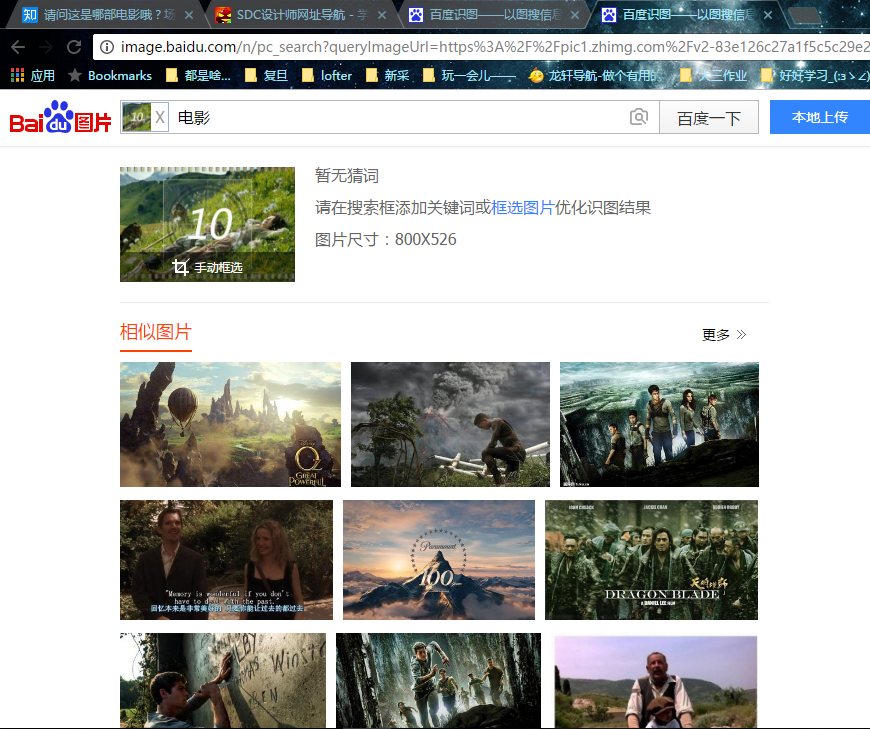The image size is (870, 729).
Task: Open the Bookmarks star icon
Action: pyautogui.click(x=75, y=75)
